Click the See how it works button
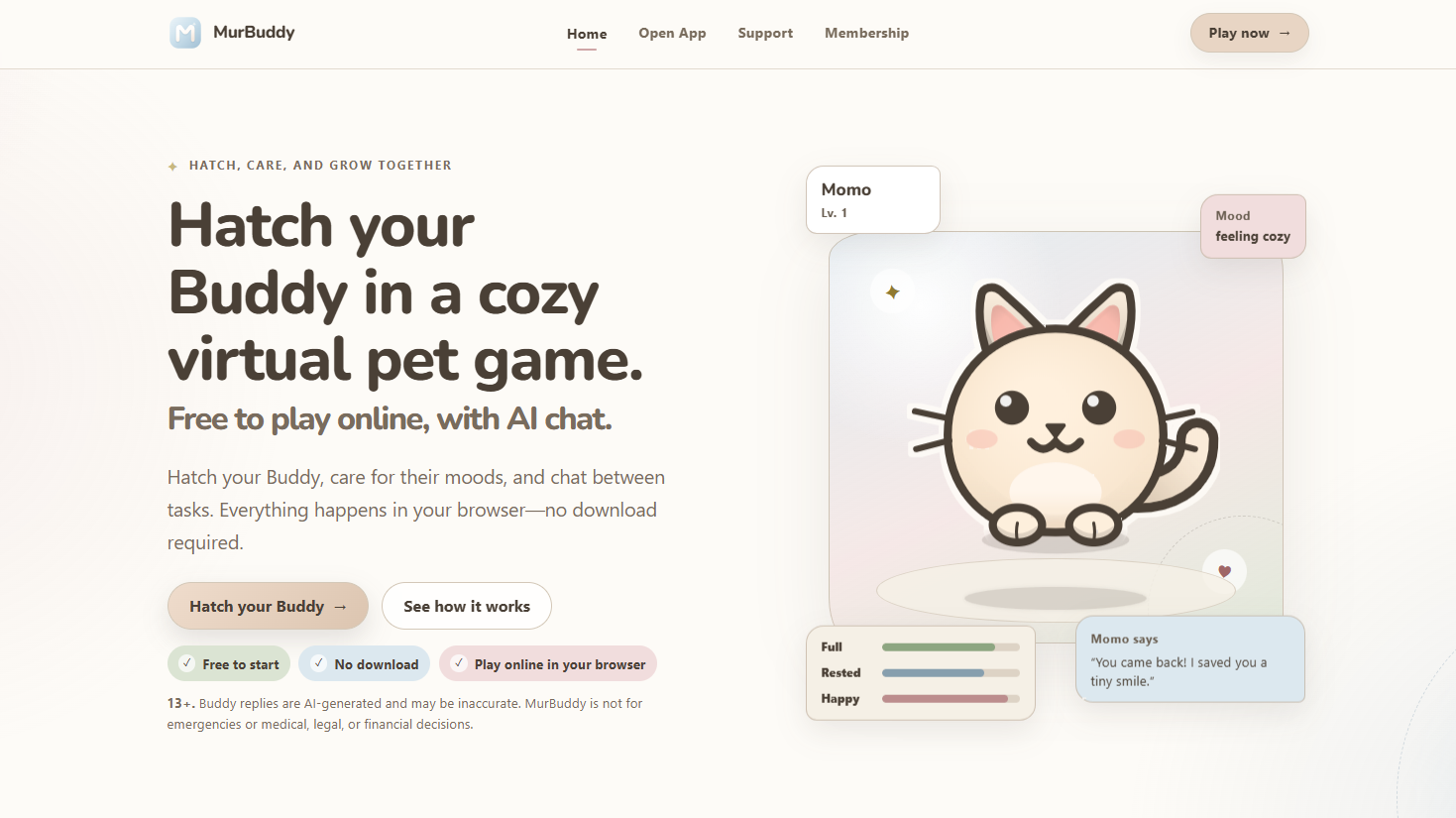Screen dimensions: 1456x818 click(467, 606)
